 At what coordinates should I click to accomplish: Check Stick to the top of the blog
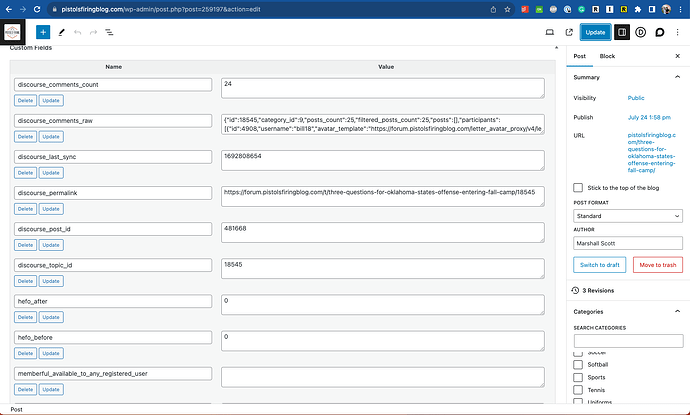[578, 187]
